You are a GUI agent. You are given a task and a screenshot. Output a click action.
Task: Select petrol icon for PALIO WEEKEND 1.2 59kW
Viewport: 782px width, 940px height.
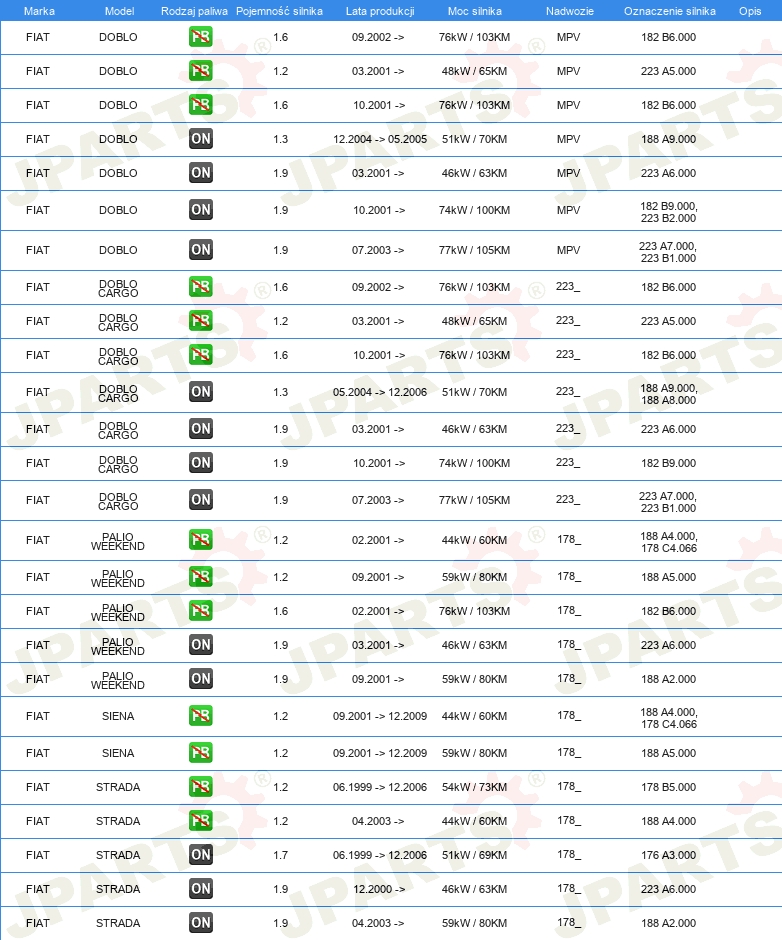200,577
